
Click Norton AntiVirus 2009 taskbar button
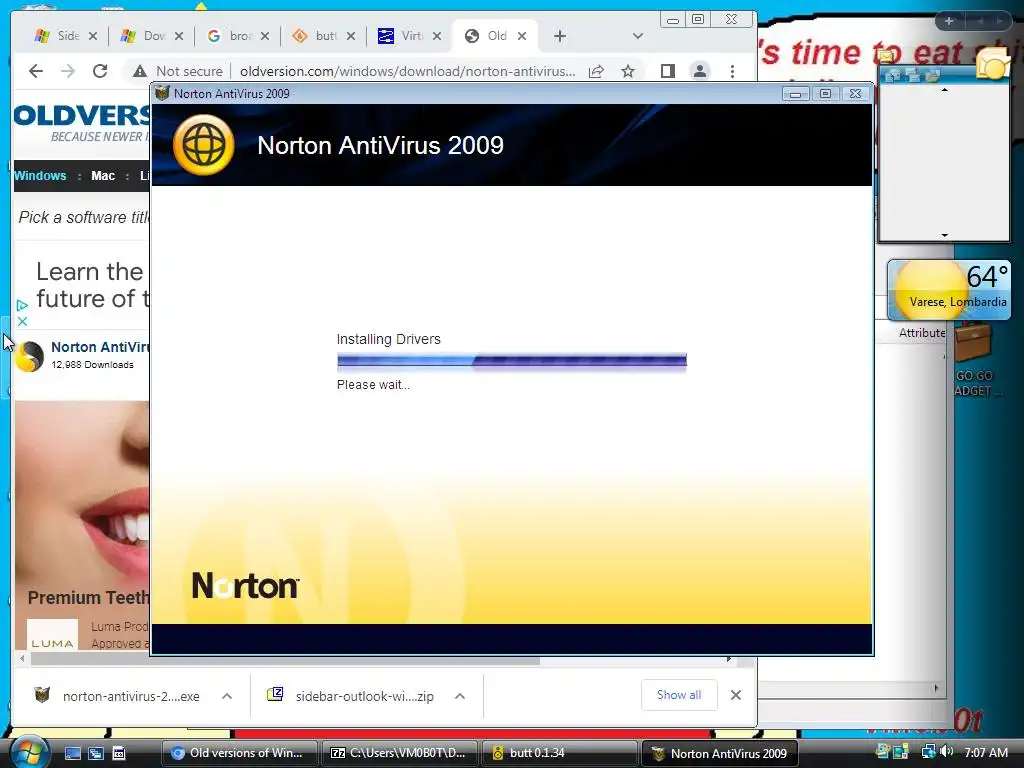click(719, 753)
